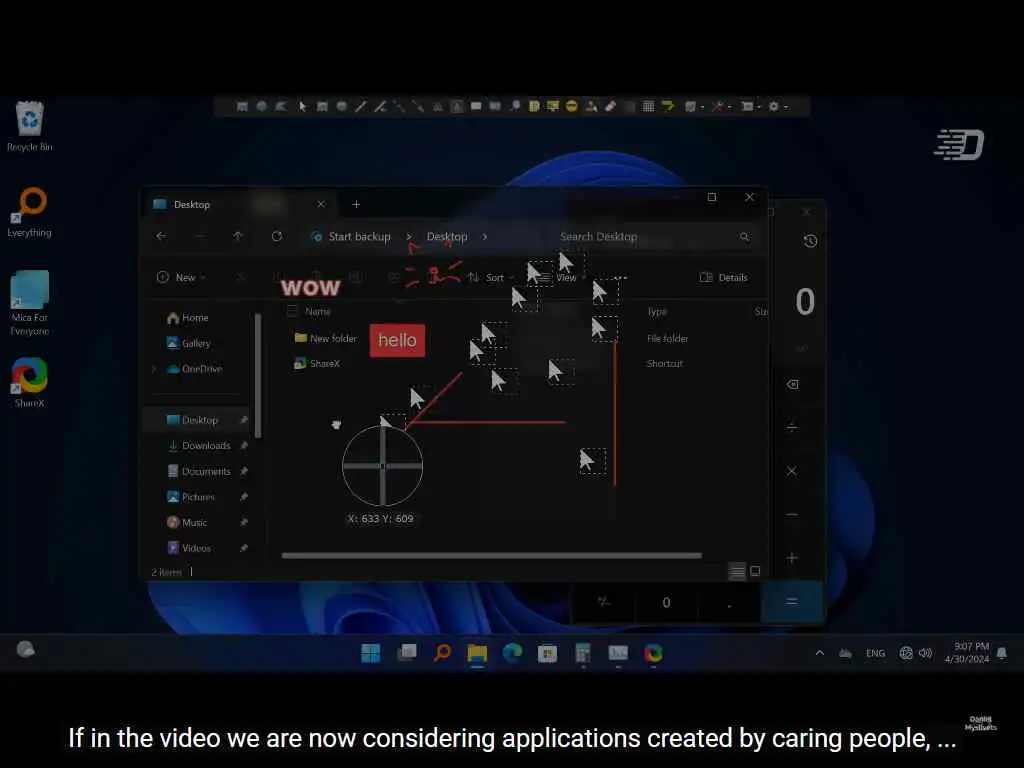Open the Recycle Bin desktop icon
This screenshot has width=1024, height=768.
click(x=29, y=127)
